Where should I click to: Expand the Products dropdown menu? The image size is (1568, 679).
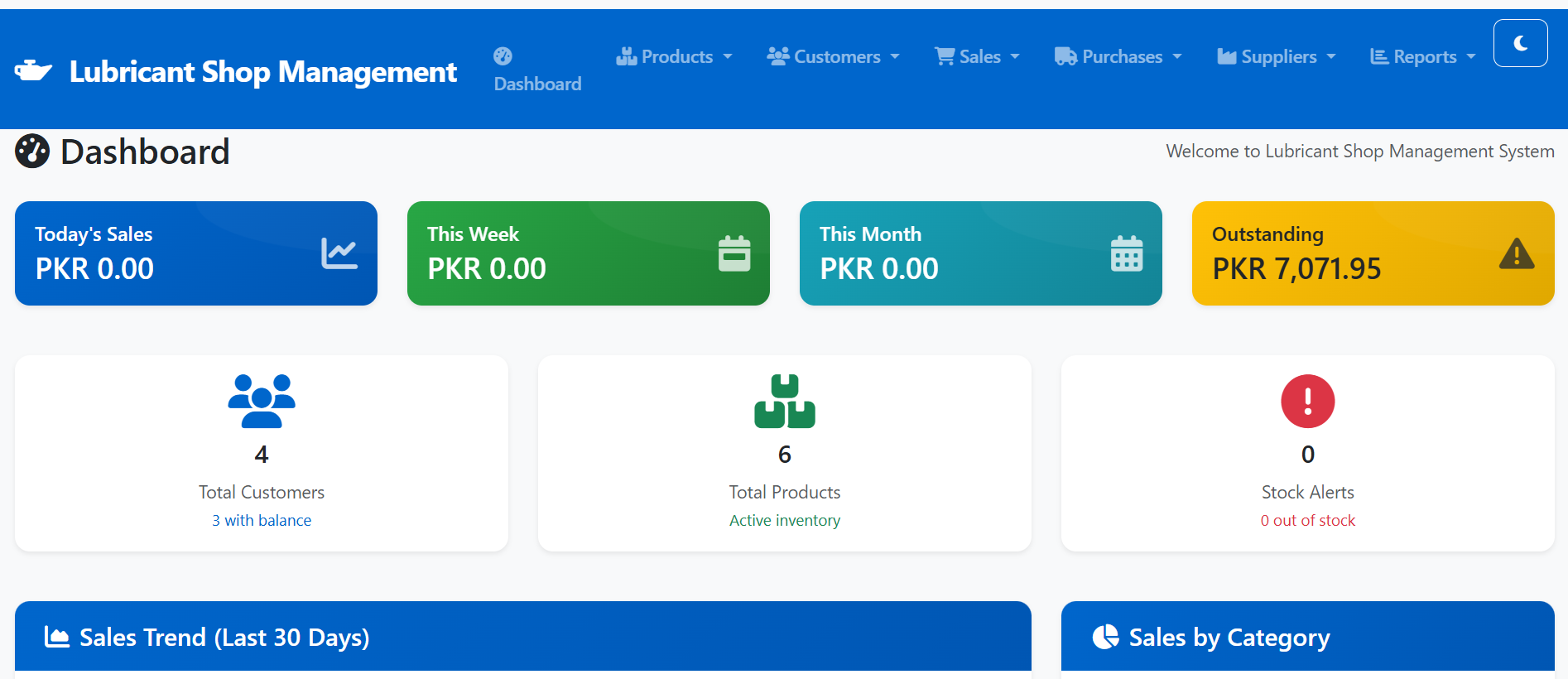click(x=675, y=56)
